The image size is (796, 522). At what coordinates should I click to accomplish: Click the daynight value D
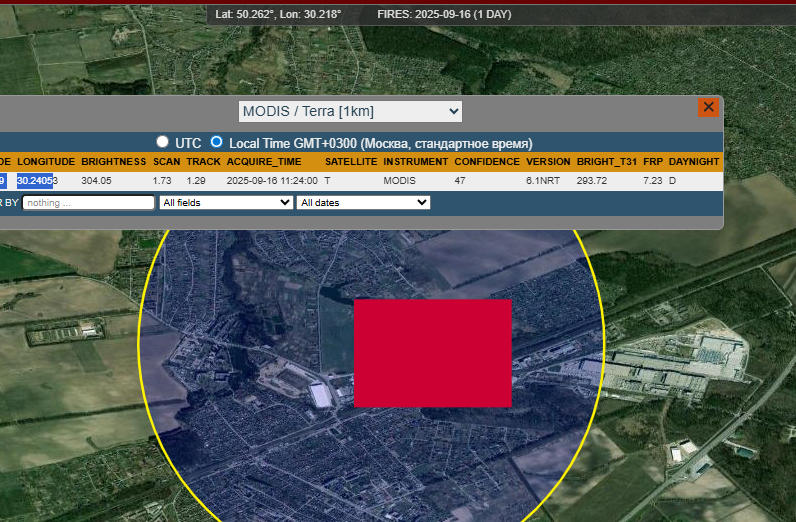coord(672,181)
